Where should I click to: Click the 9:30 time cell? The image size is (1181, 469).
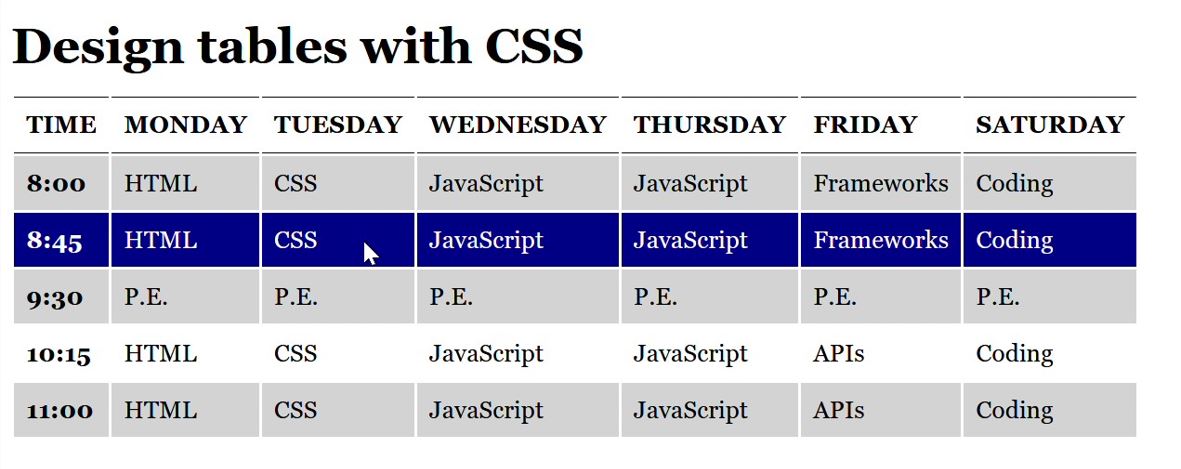tap(56, 298)
